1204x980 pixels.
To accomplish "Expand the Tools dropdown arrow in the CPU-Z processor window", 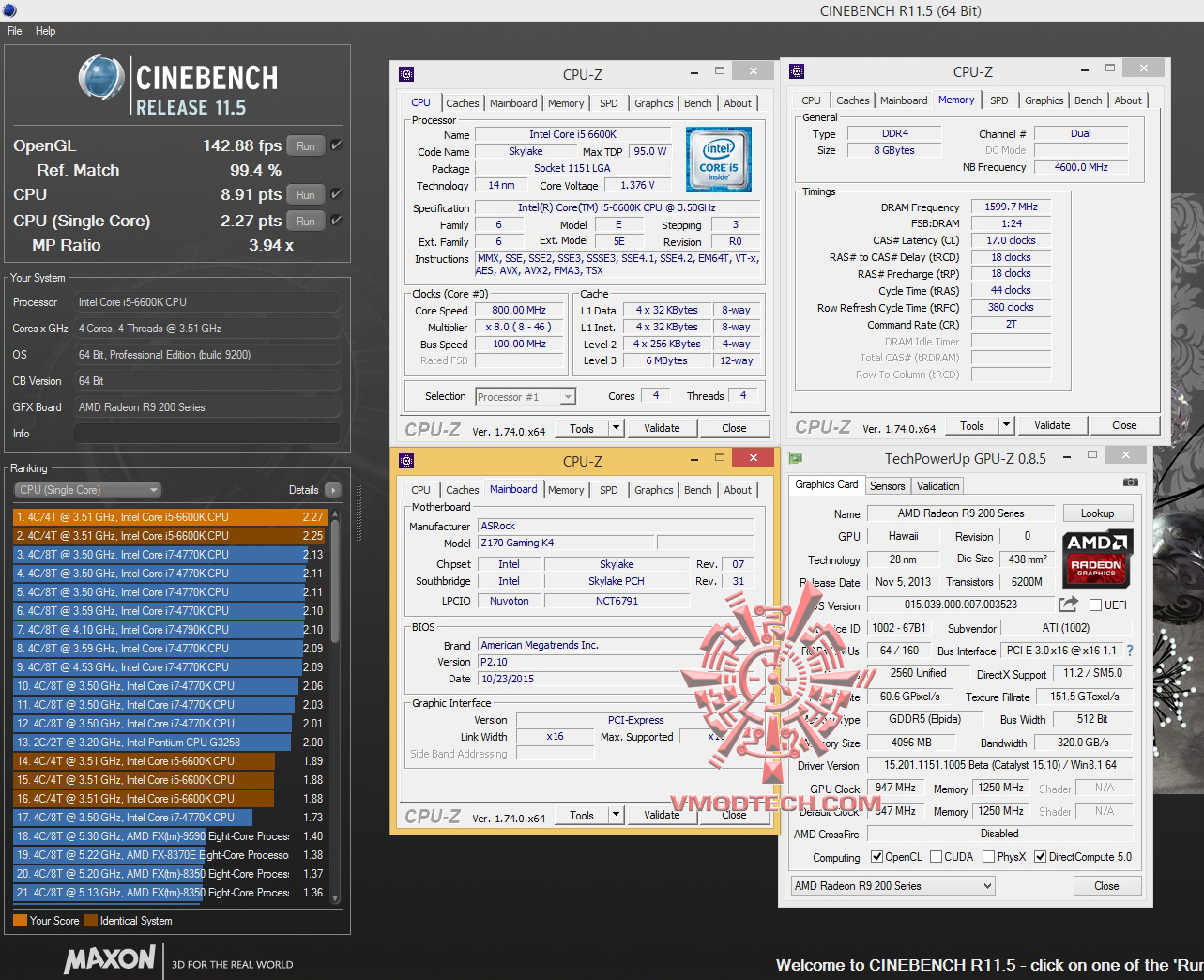I will pos(616,428).
